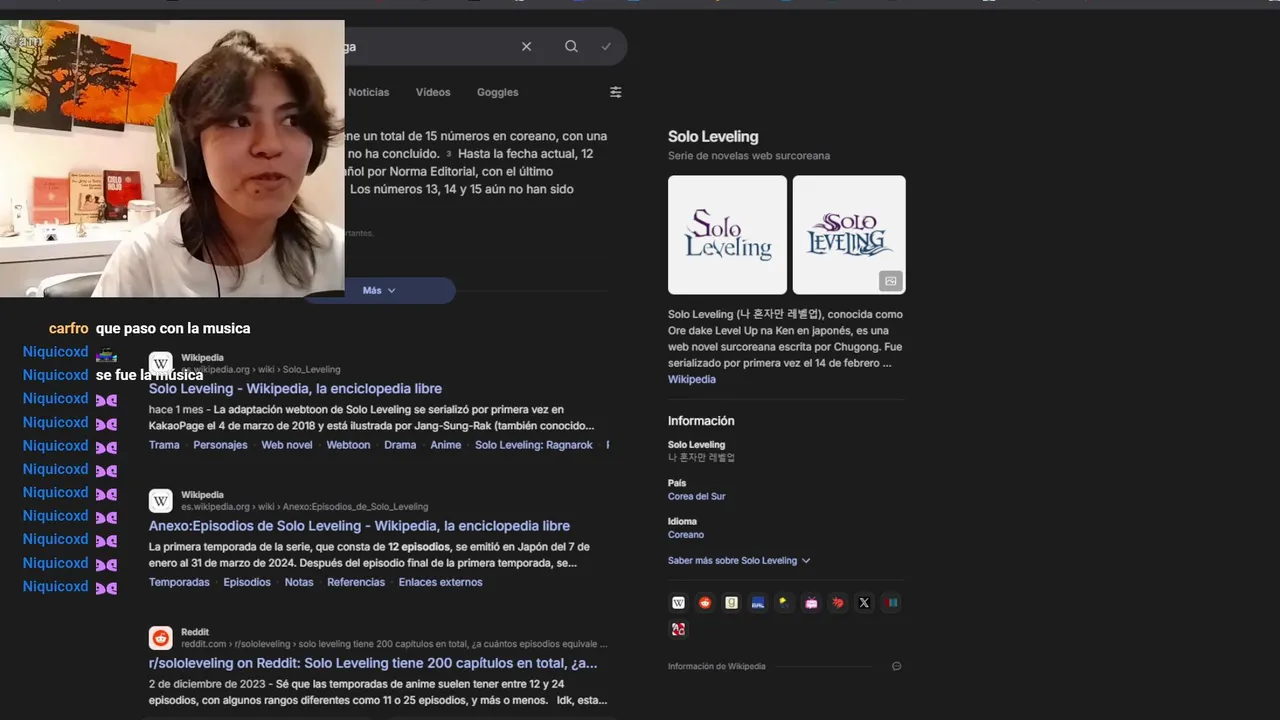Image resolution: width=1280 pixels, height=720 pixels.
Task: Click the 'Solo Leveling' info panel heading
Action: click(x=713, y=137)
